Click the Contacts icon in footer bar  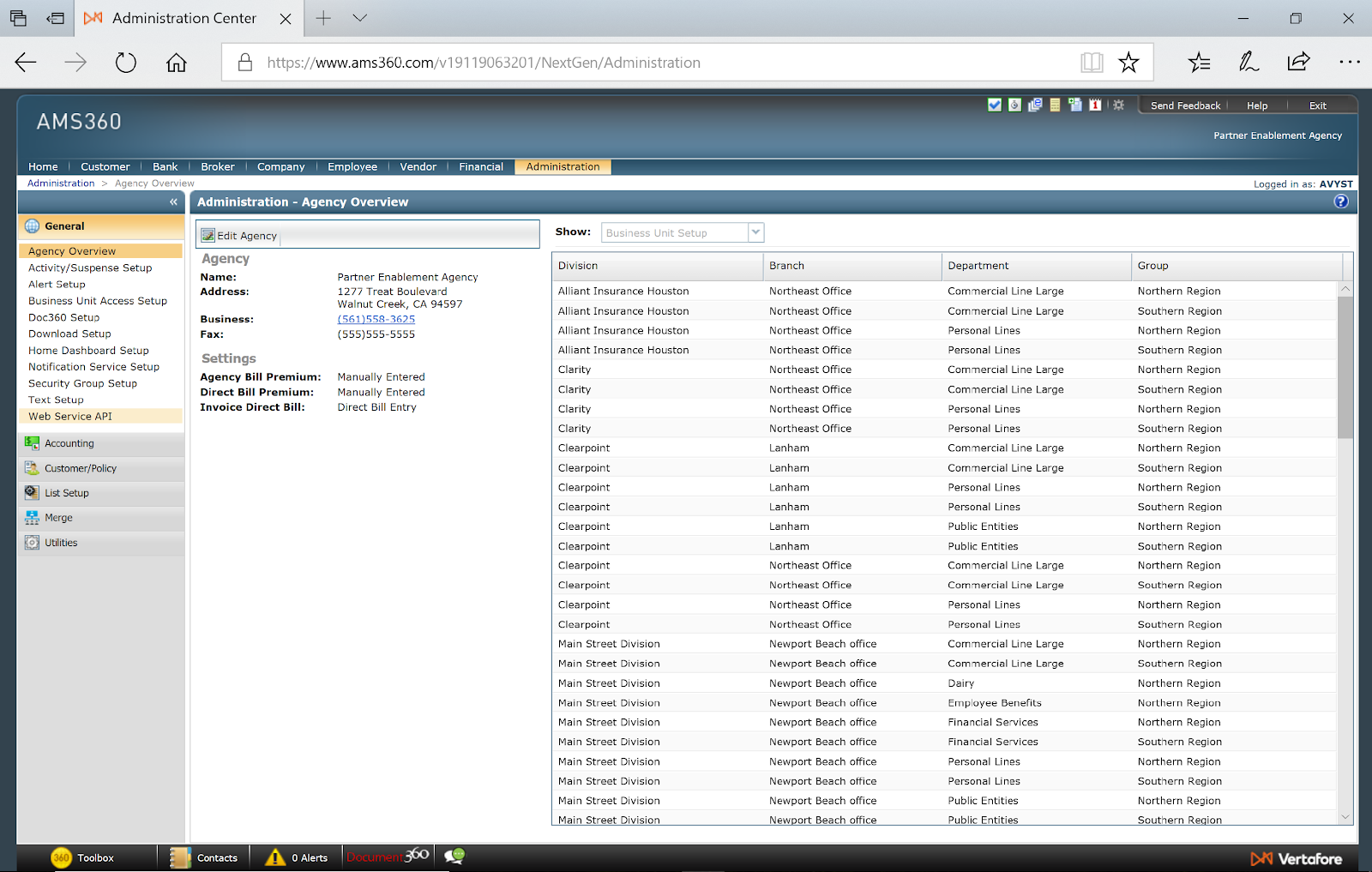(180, 857)
